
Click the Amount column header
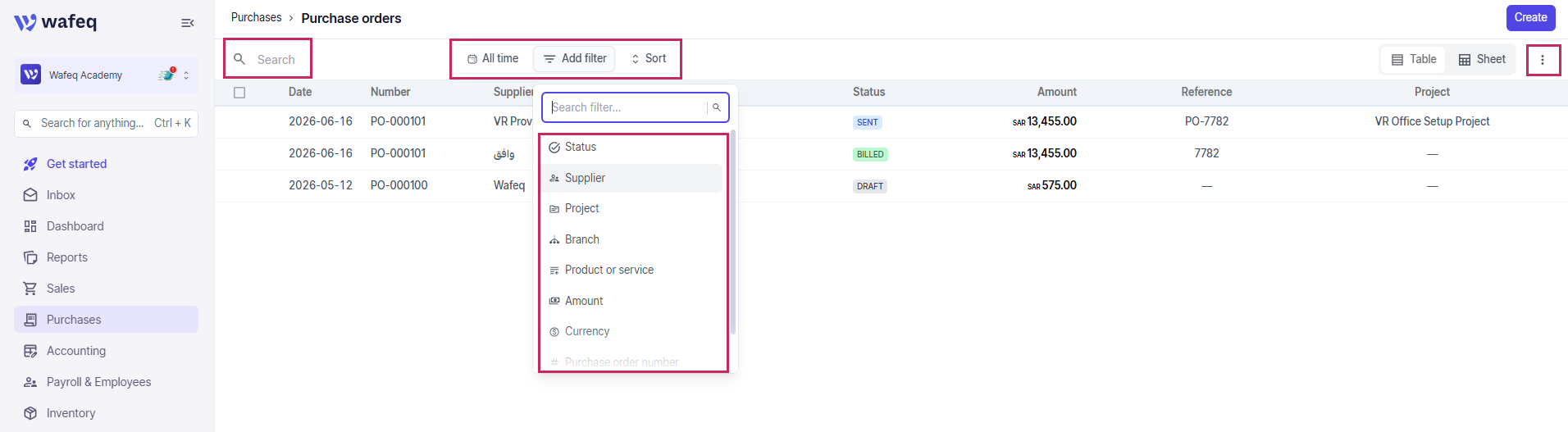1056,92
